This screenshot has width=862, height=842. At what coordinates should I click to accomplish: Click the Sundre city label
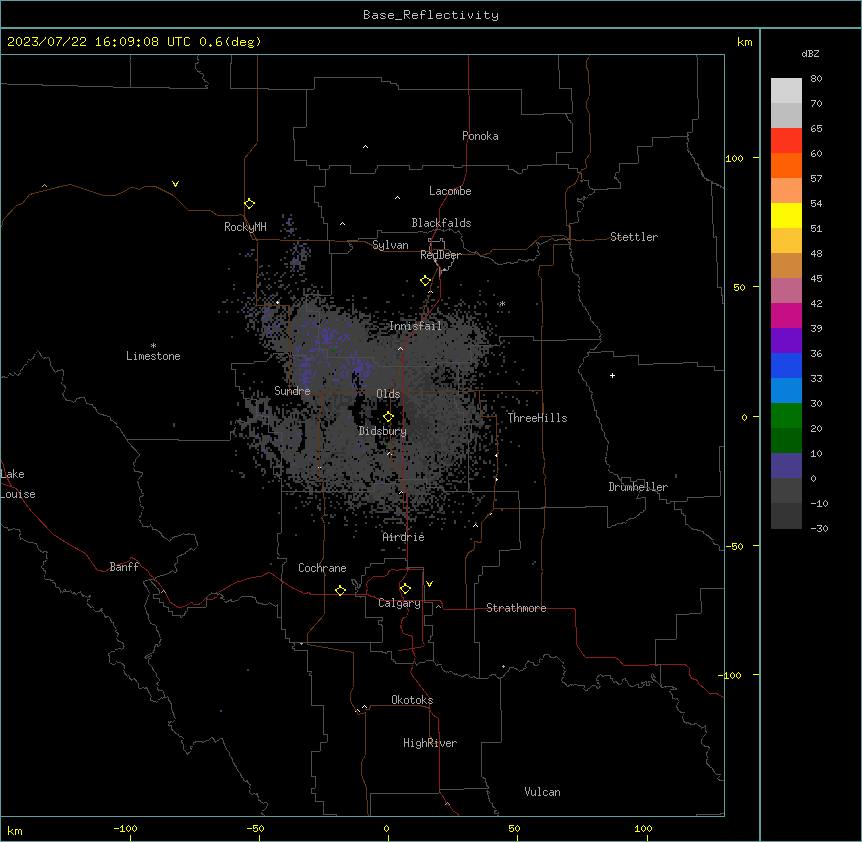click(292, 391)
